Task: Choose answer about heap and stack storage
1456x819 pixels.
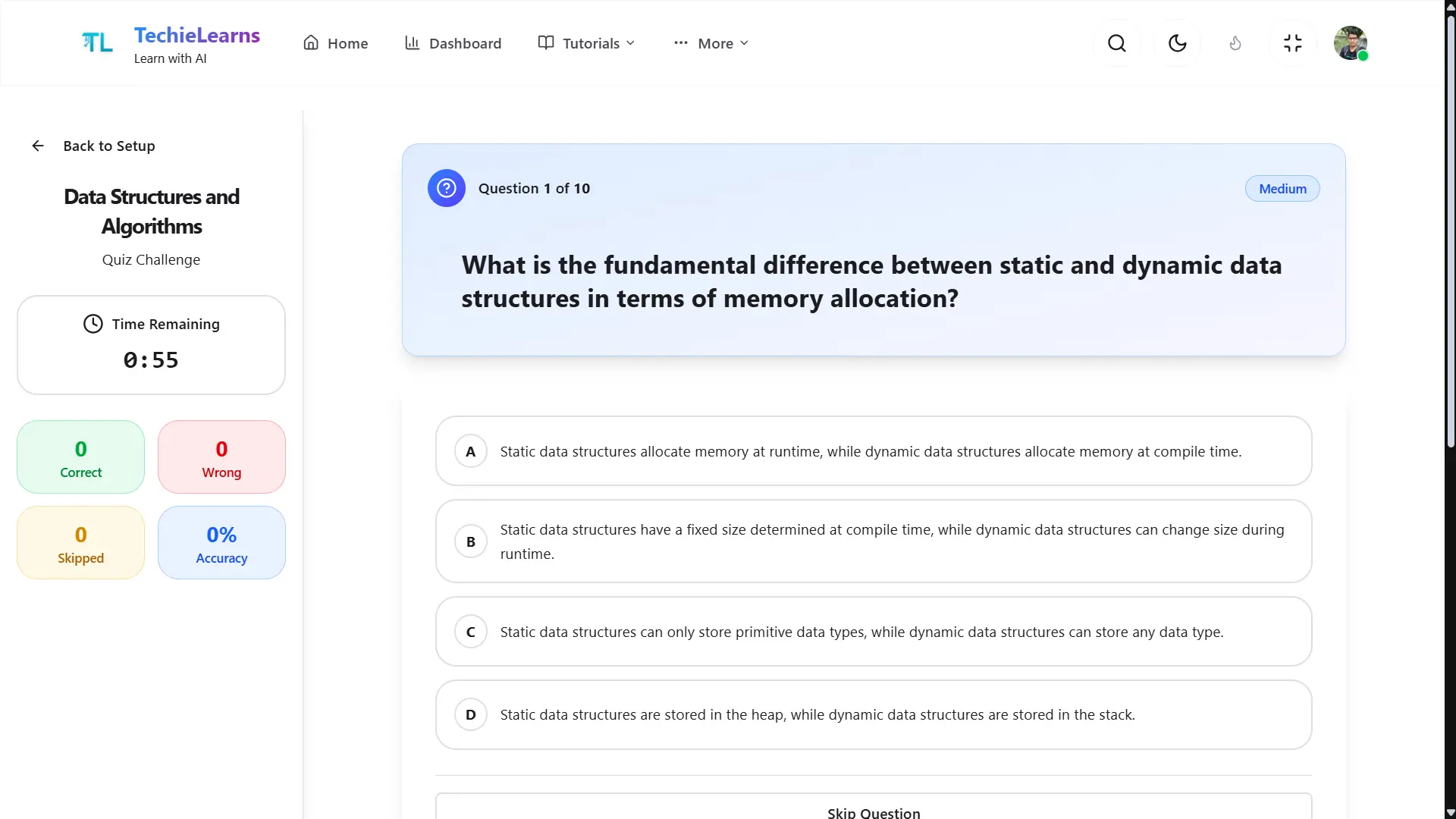Action: point(874,714)
